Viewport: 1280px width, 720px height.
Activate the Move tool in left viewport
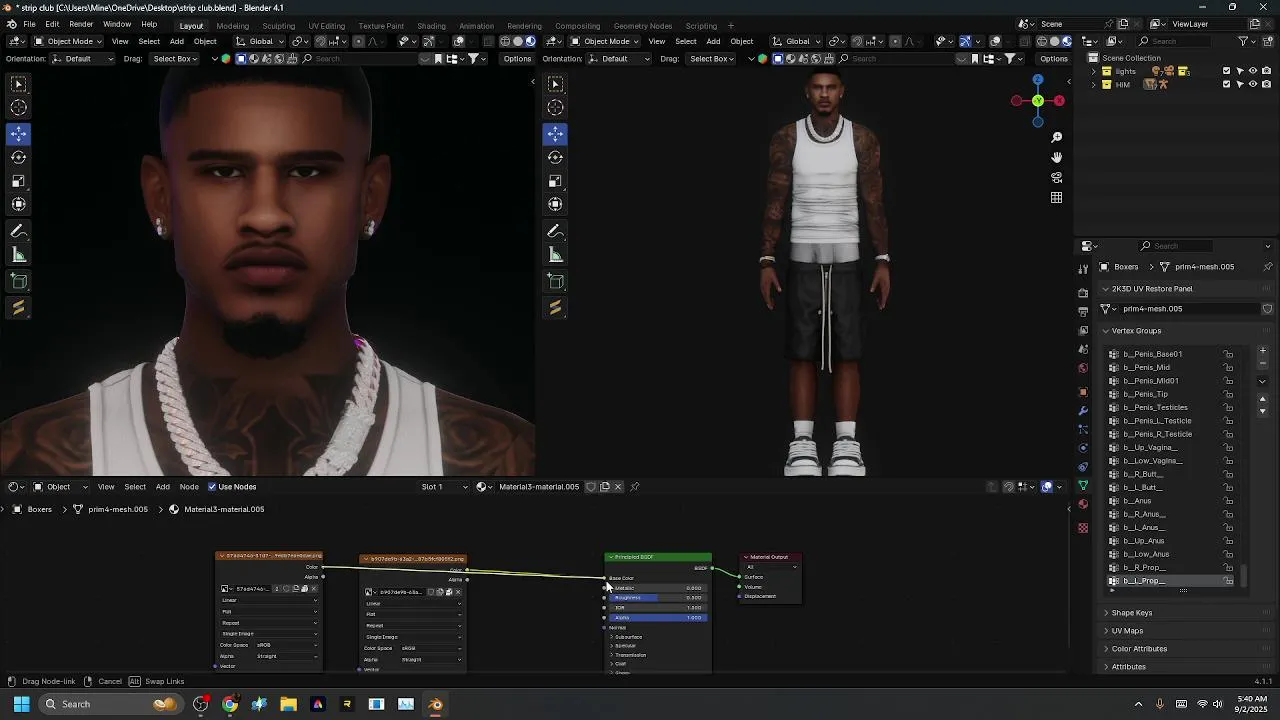coord(19,133)
